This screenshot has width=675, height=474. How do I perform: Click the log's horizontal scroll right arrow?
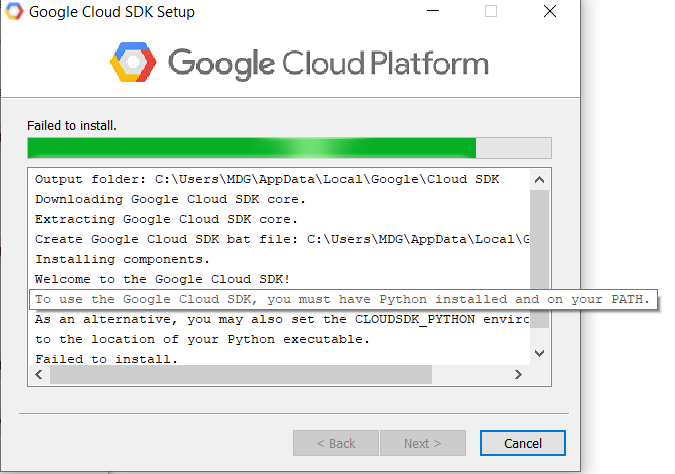(x=518, y=374)
